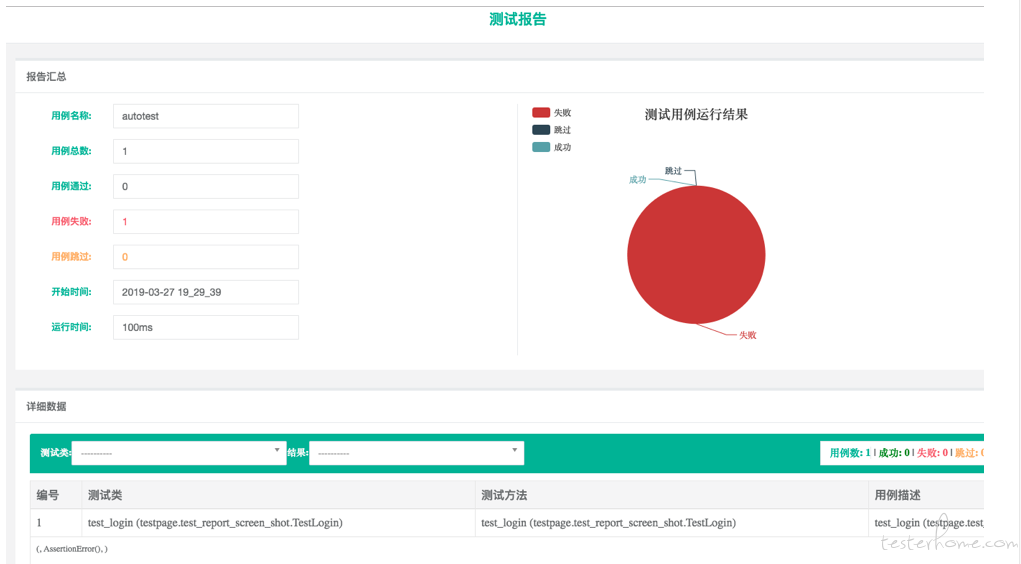Click the 用例名称 field showing autotest
1021x564 pixels.
[x=206, y=116]
